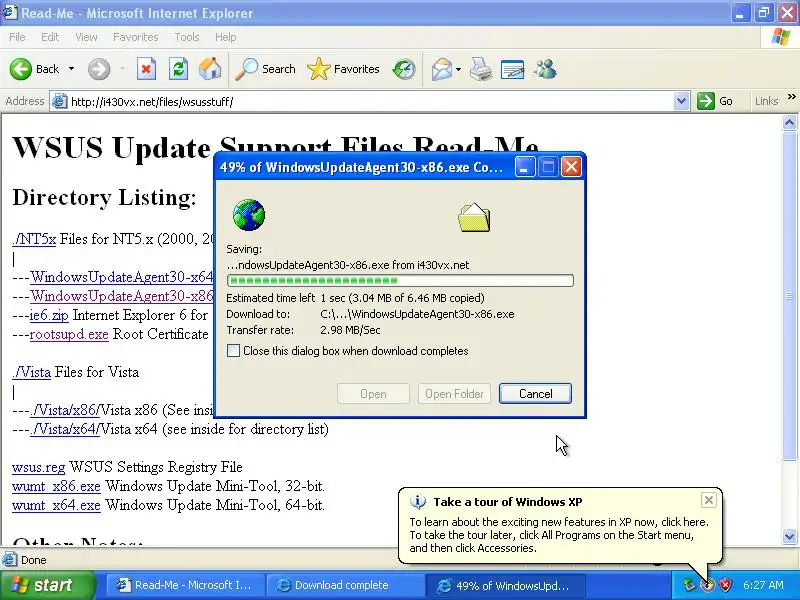Screen dimensions: 800x600
Task: Open the ./Vista/x86/ link
Action: pyautogui.click(x=64, y=410)
